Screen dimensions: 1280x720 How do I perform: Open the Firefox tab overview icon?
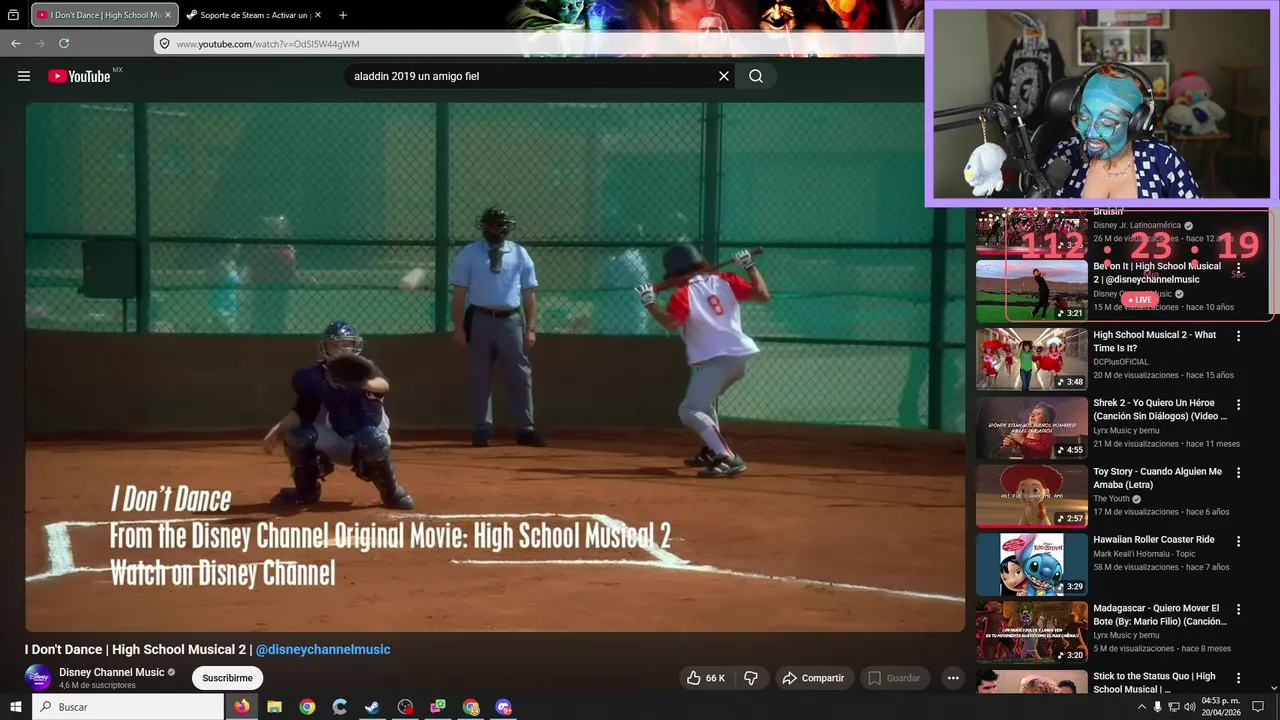tap(13, 15)
